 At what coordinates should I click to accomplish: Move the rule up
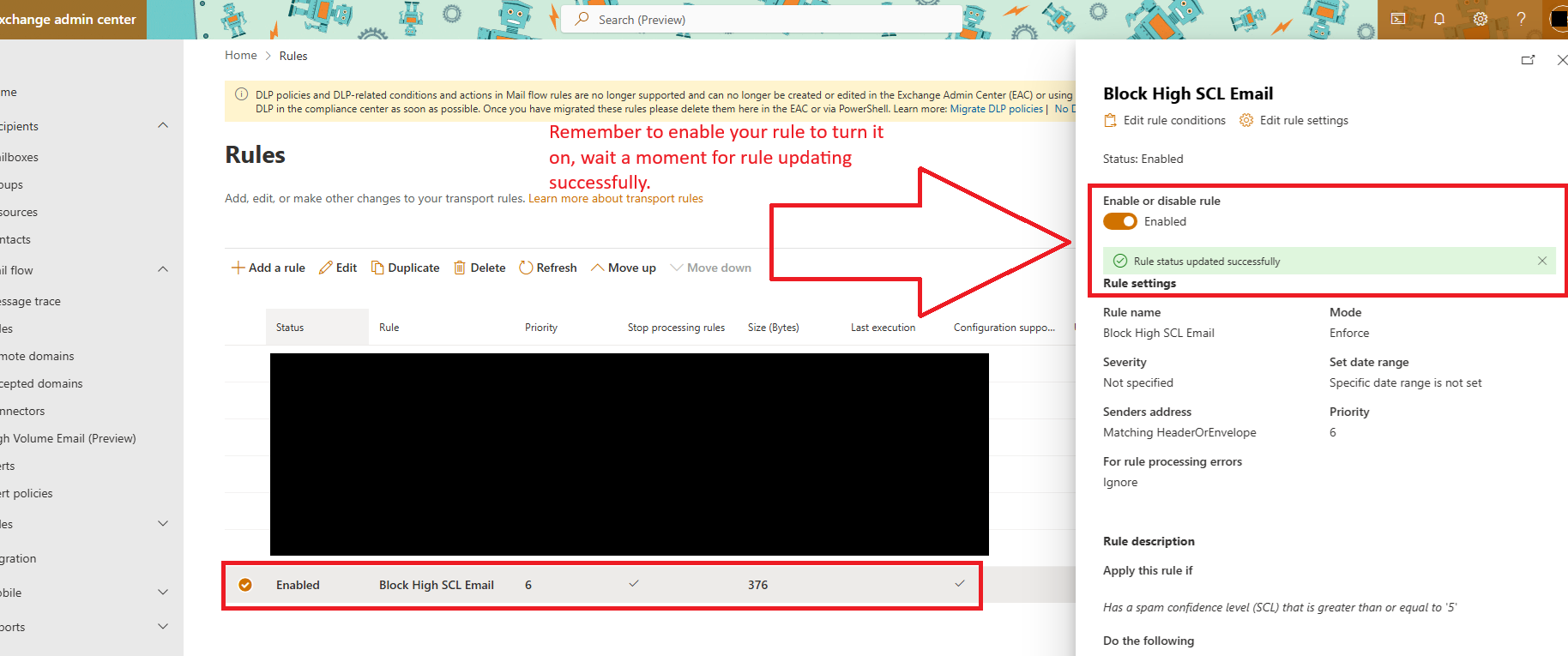click(x=624, y=268)
